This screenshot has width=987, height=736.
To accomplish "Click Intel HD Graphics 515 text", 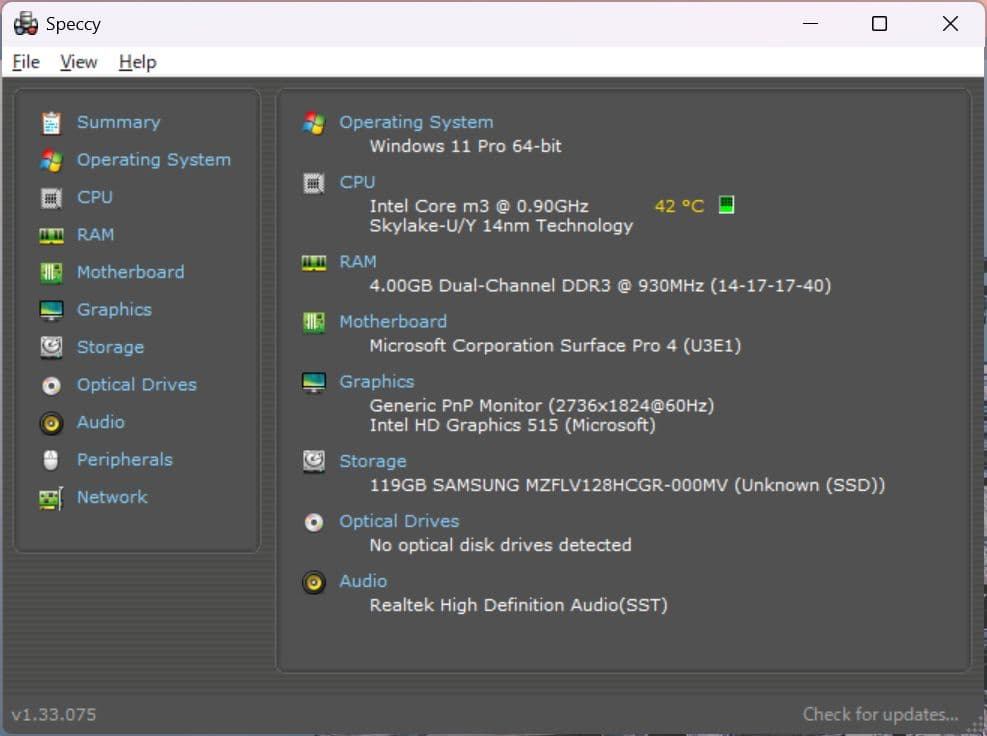I will [512, 426].
